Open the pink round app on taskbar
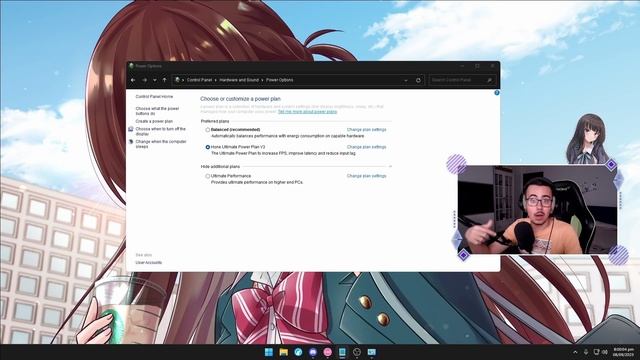This screenshot has width=640, height=360. click(327, 352)
